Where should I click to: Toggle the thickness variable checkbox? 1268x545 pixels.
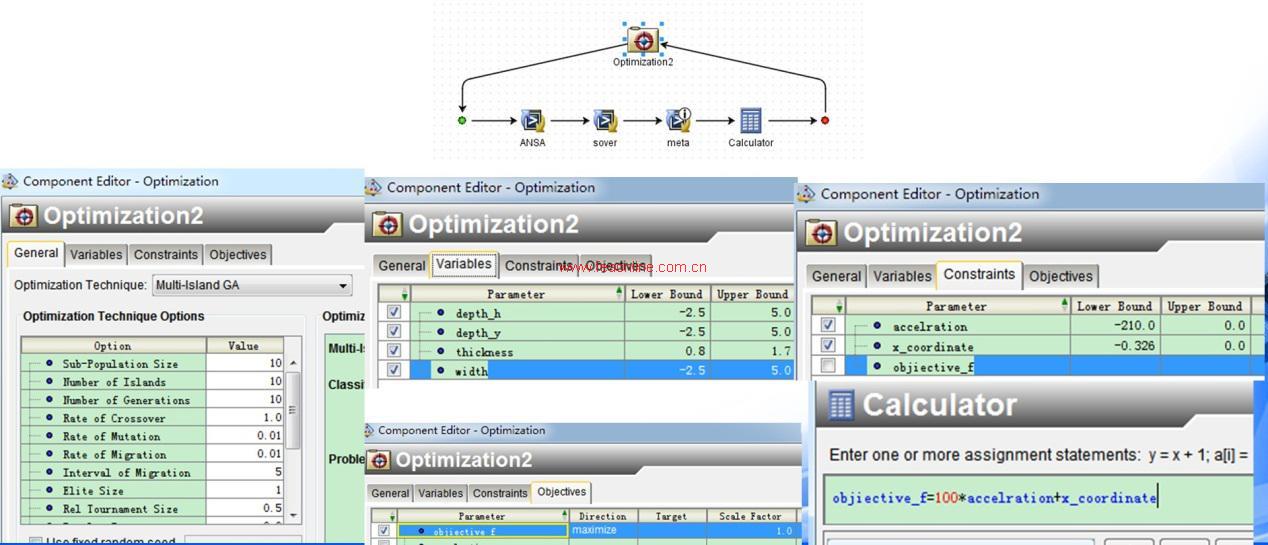(x=394, y=350)
